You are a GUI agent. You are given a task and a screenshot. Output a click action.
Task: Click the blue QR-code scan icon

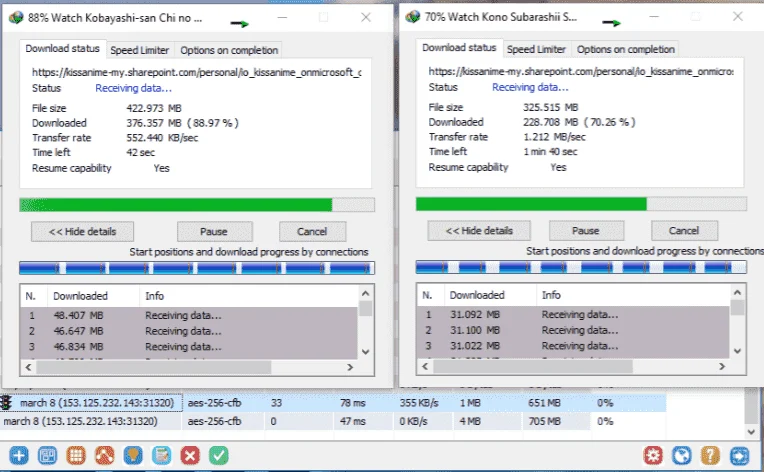click(x=47, y=456)
